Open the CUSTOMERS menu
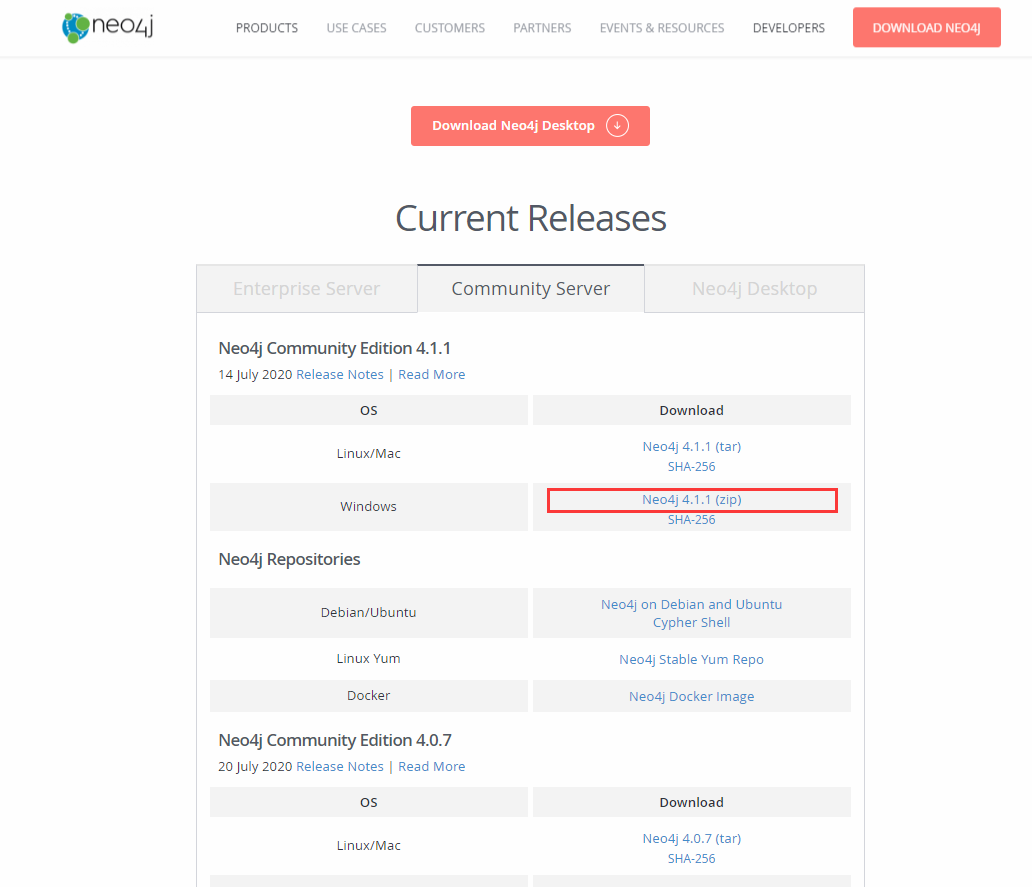 click(450, 28)
